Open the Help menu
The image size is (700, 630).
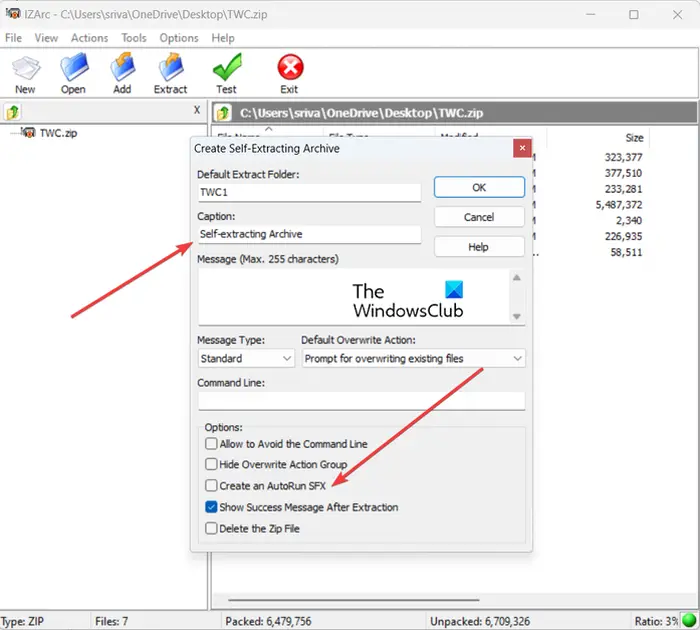(223, 38)
